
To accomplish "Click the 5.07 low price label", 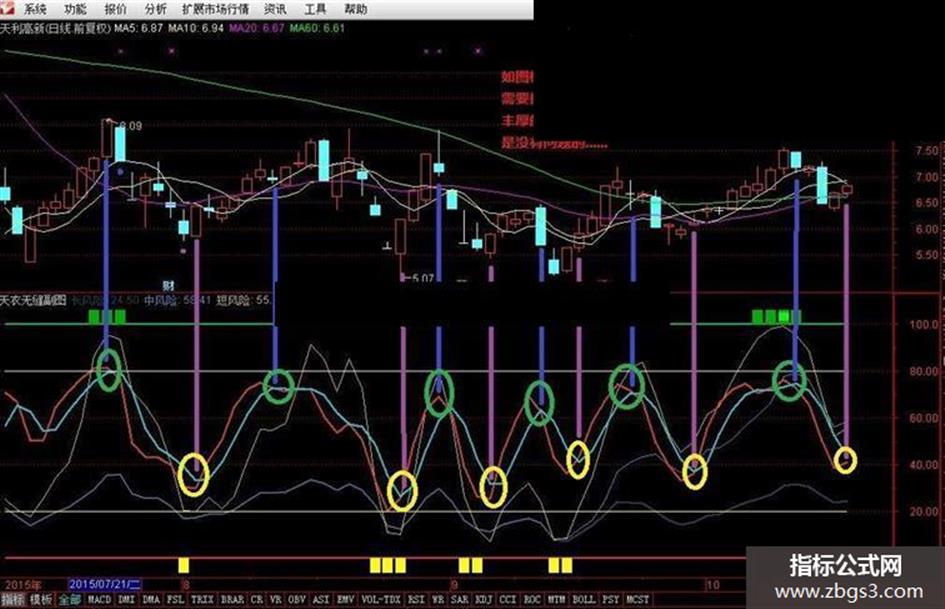I will (423, 279).
